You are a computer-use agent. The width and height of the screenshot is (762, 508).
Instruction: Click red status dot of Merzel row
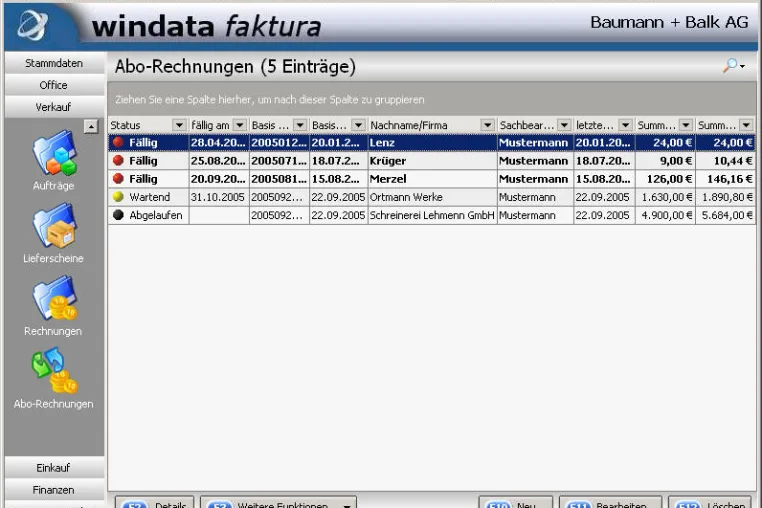118,178
